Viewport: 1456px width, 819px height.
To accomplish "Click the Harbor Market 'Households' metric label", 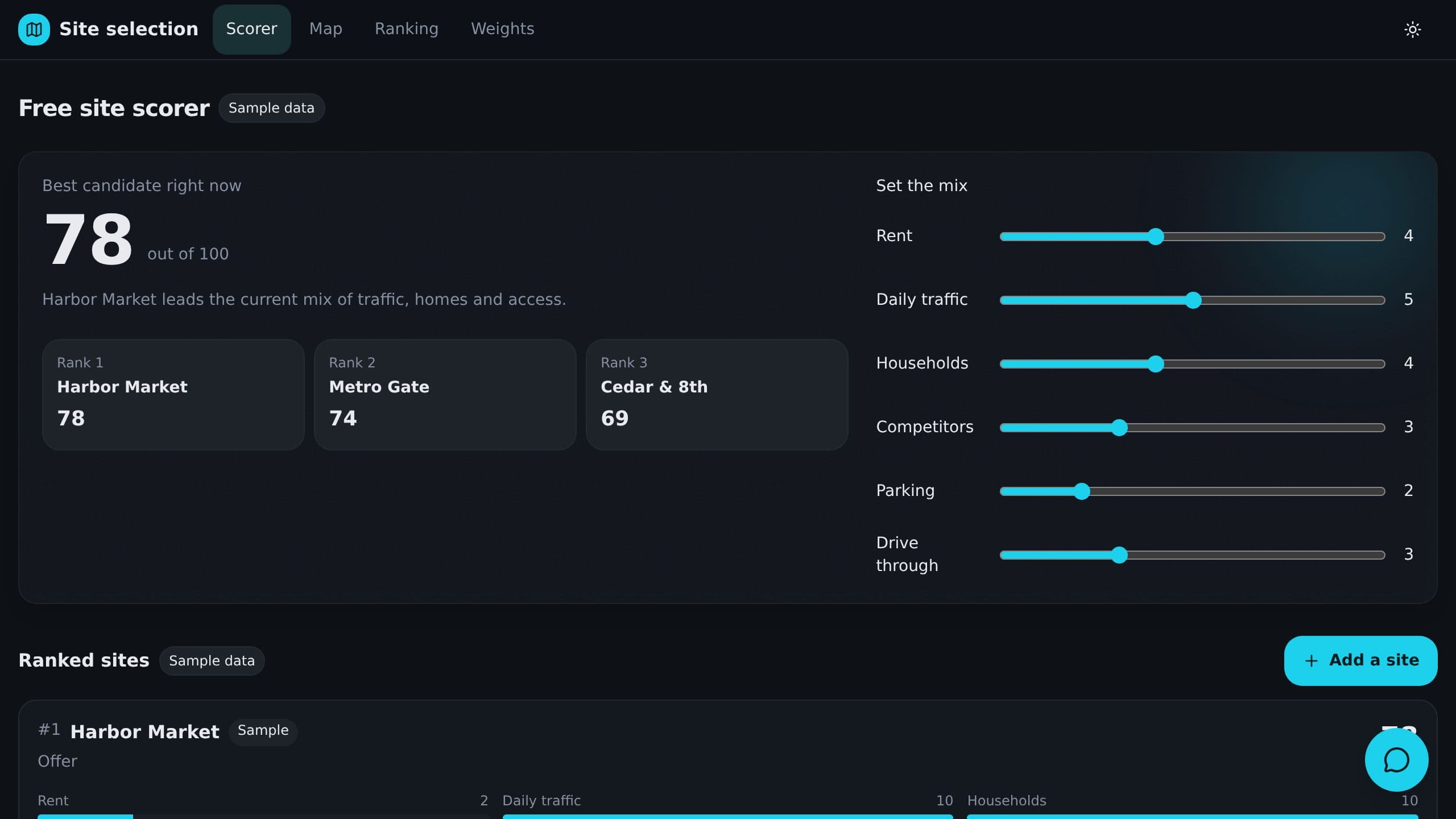I will (1007, 800).
